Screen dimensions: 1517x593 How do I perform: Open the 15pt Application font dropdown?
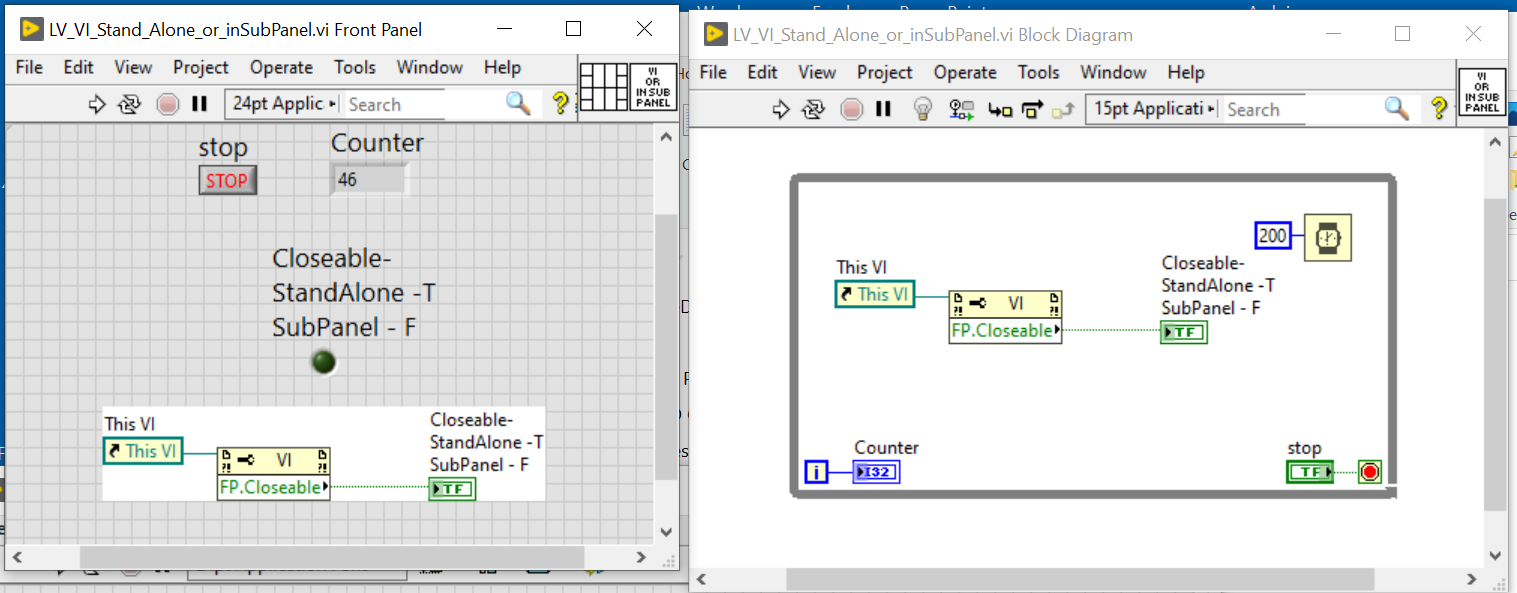point(1154,109)
